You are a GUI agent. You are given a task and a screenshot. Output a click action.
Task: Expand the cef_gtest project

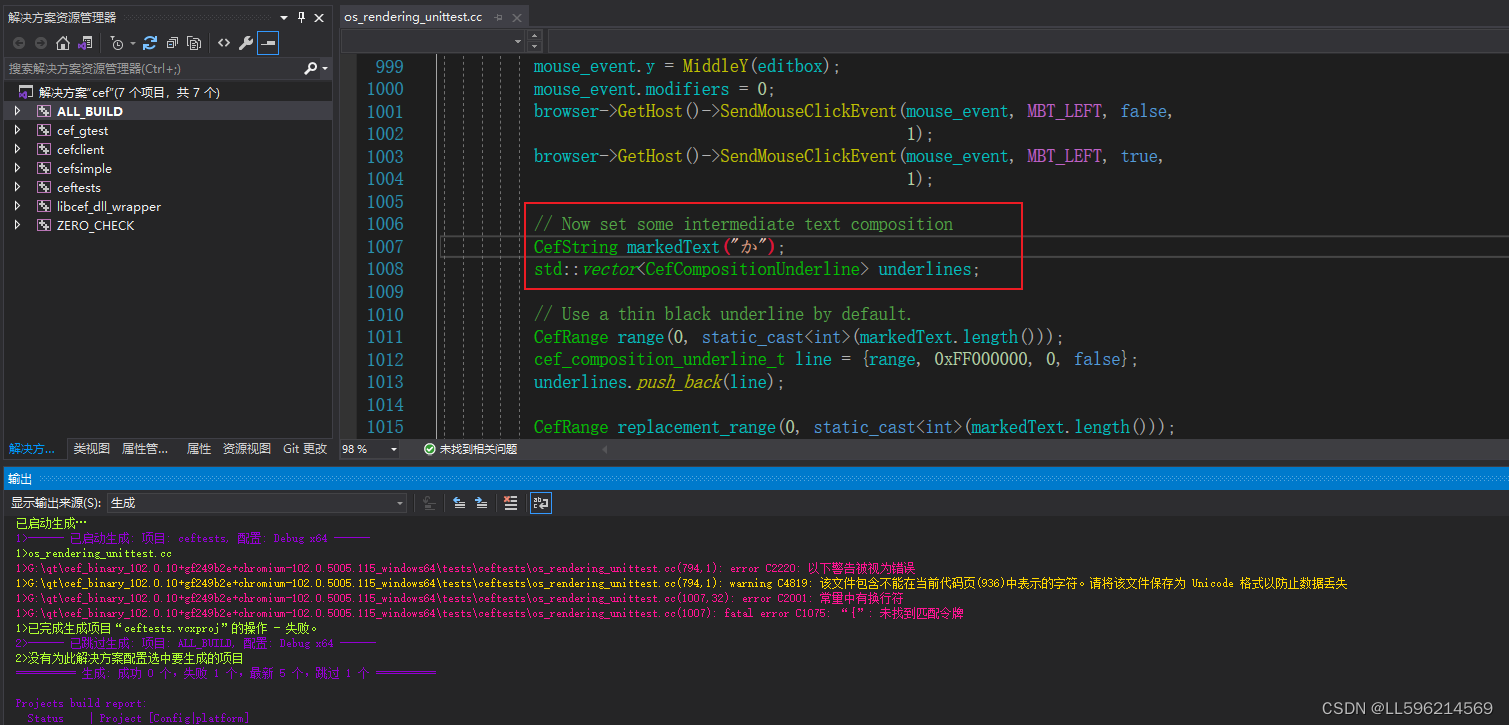tap(17, 130)
